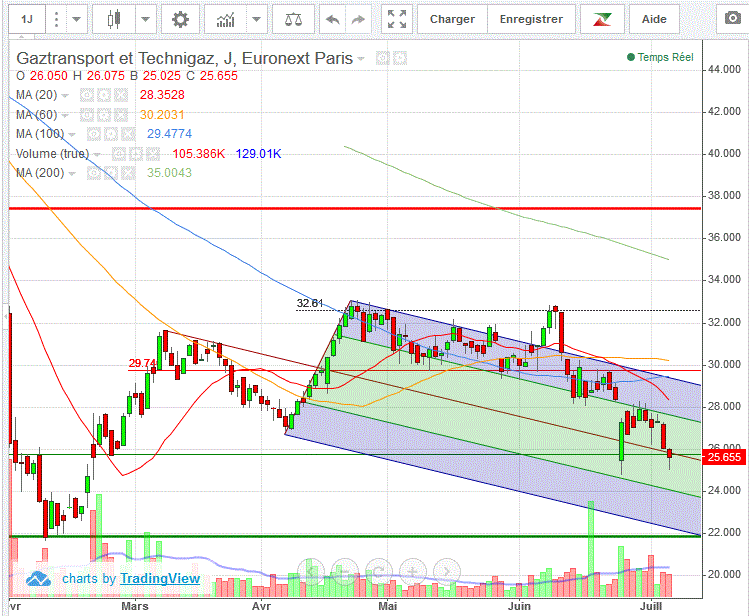
Task: Expand the MA (20) legend dropdown arrow
Action: coord(65,96)
